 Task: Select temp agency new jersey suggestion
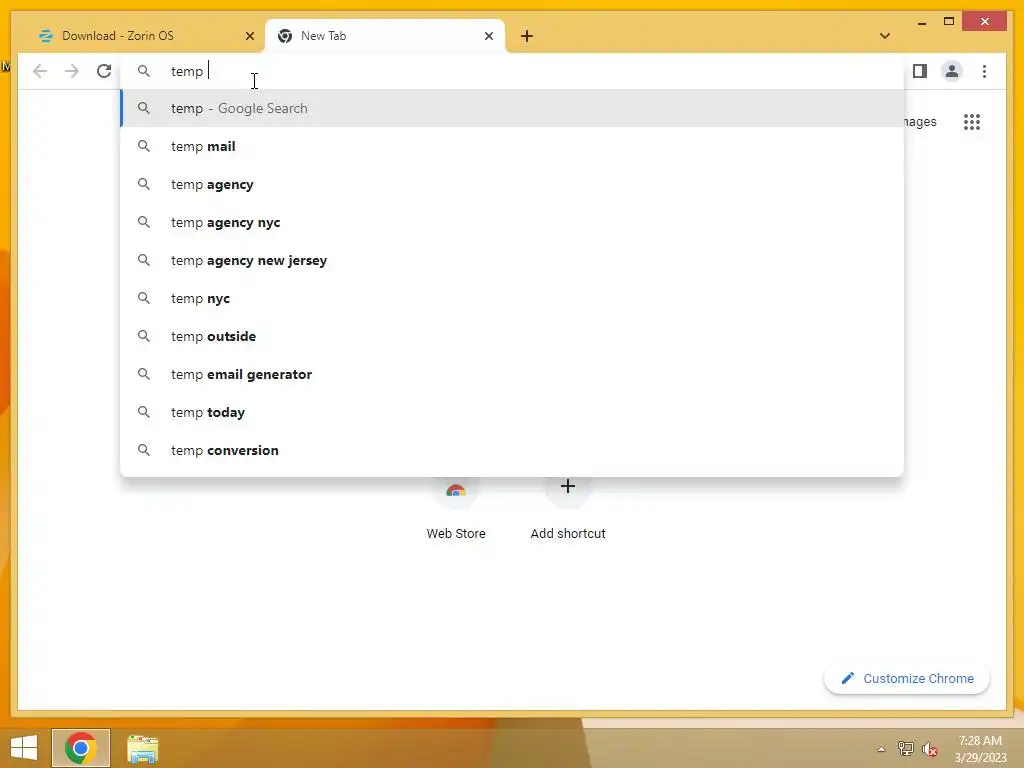(512, 260)
